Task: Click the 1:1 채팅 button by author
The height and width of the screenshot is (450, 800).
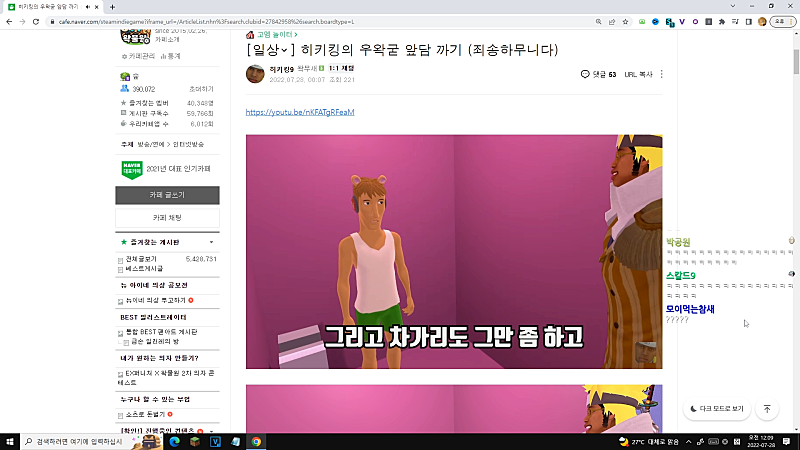Action: [x=341, y=68]
